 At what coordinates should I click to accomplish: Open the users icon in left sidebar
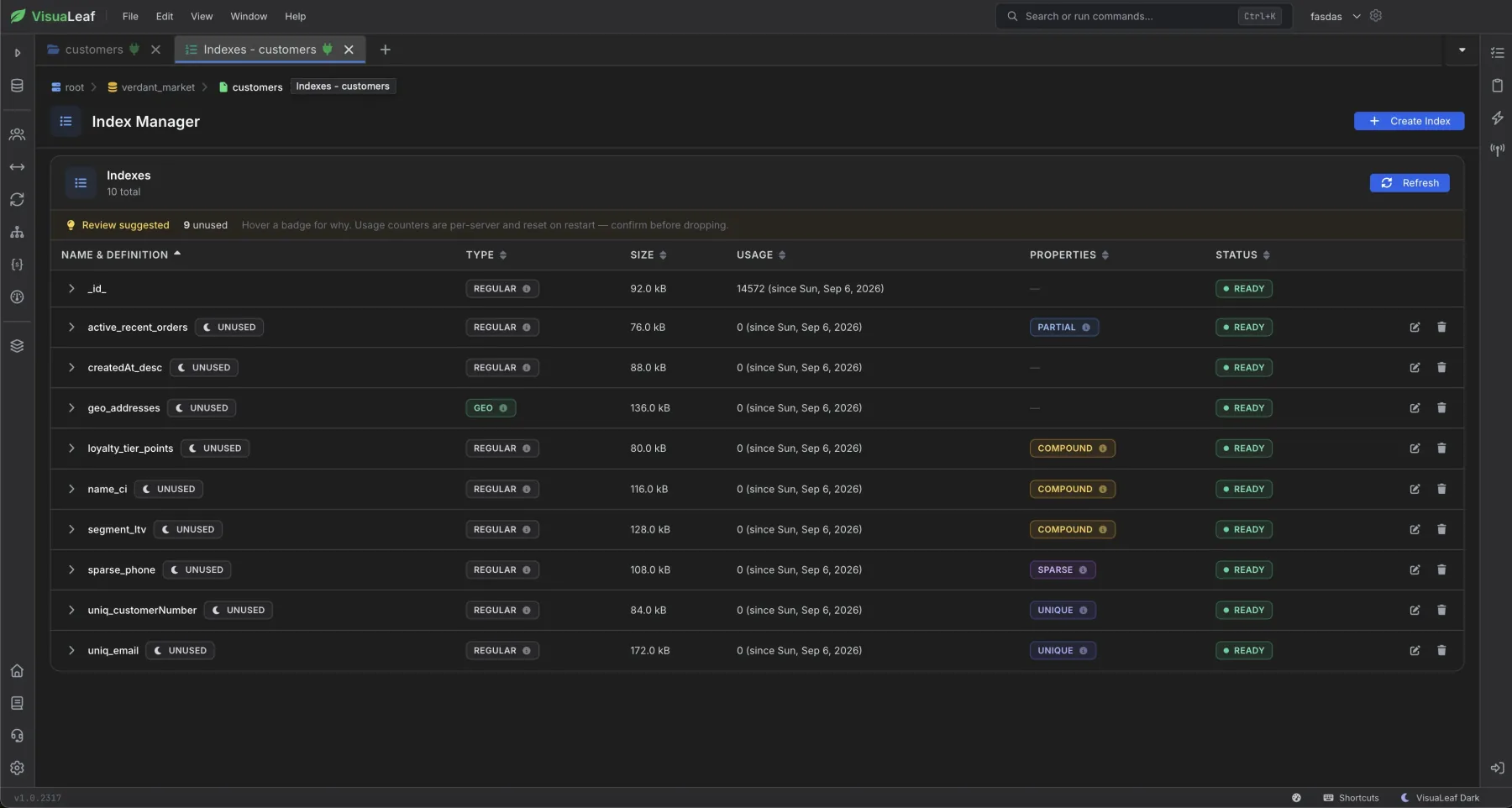(x=17, y=134)
